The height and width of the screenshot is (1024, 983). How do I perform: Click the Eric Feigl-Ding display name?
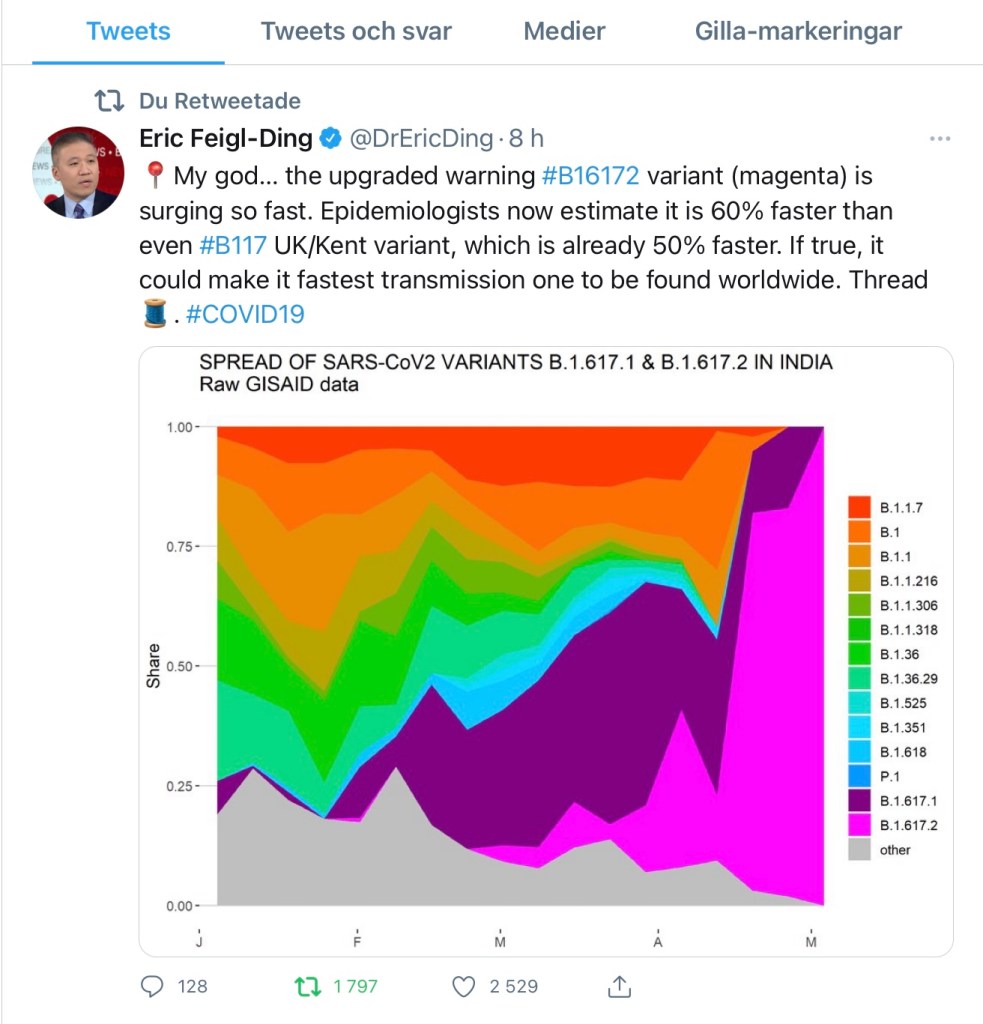click(225, 138)
